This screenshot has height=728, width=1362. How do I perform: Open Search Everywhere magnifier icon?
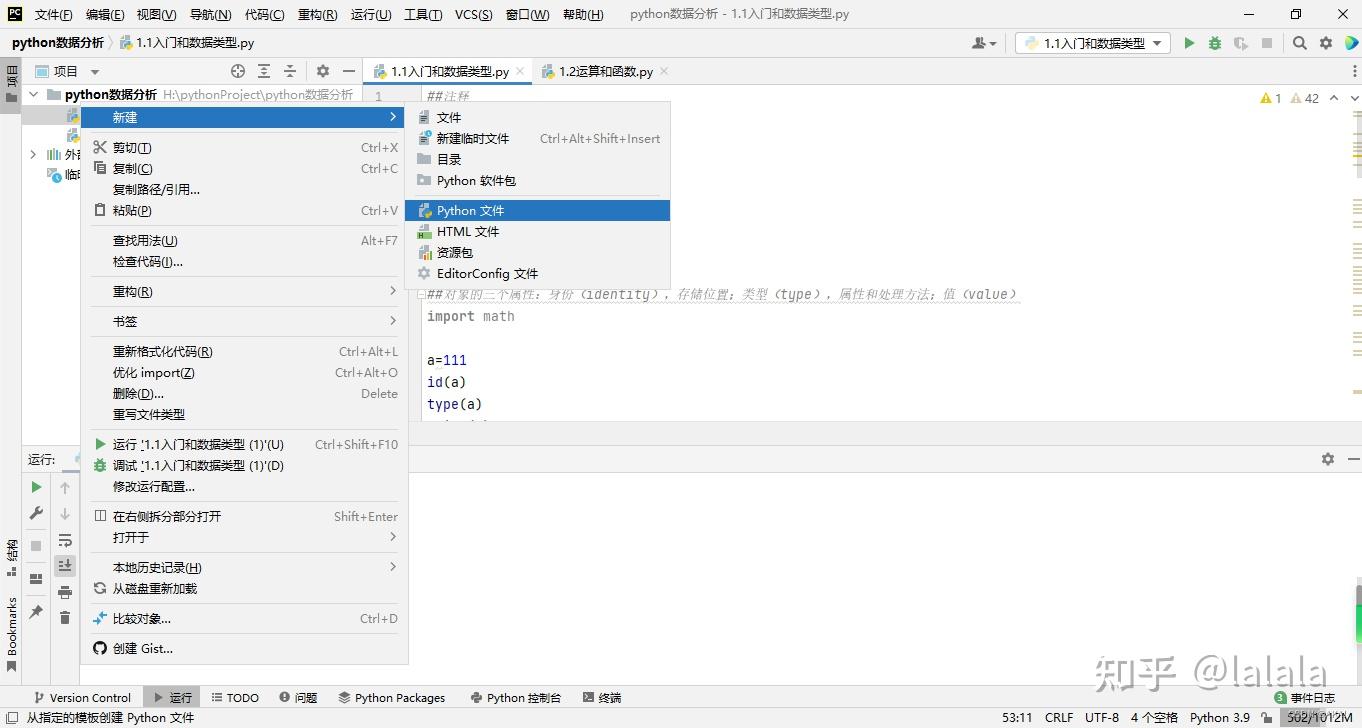[x=1299, y=43]
